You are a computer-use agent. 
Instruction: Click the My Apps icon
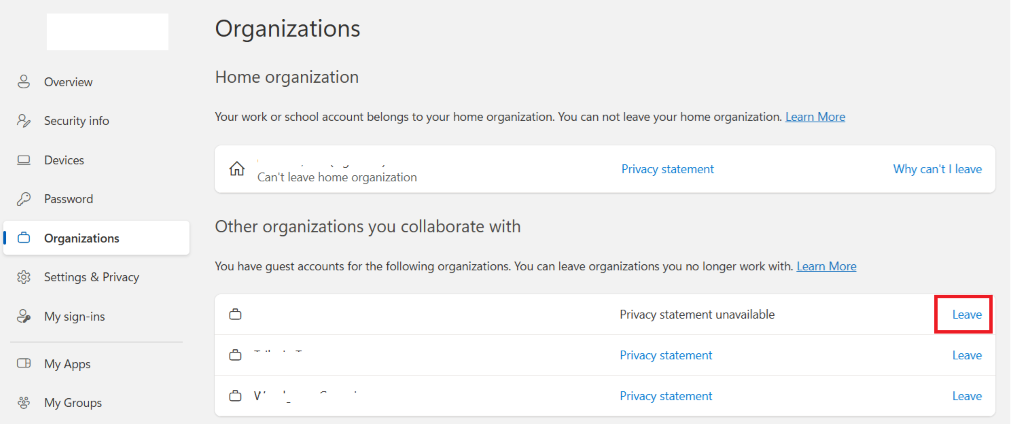[x=24, y=364]
